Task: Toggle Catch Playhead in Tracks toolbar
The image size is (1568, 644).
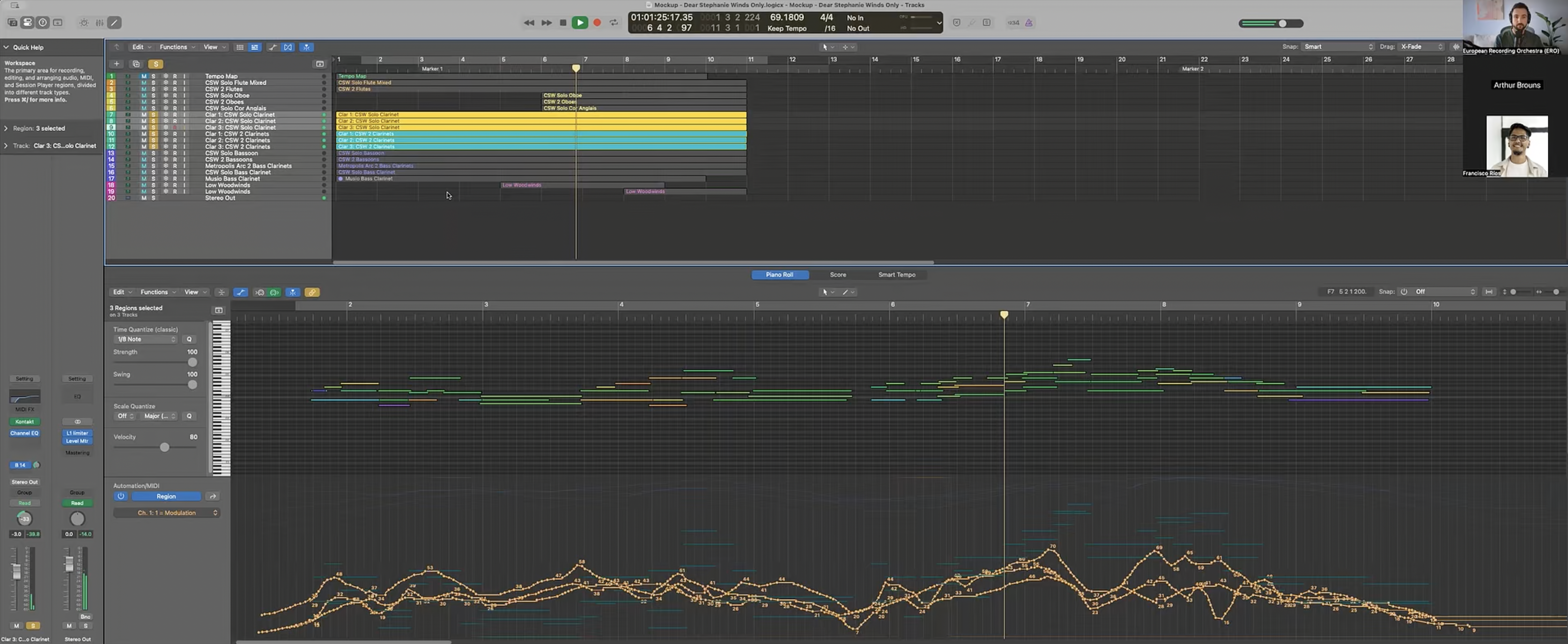Action: tap(306, 47)
